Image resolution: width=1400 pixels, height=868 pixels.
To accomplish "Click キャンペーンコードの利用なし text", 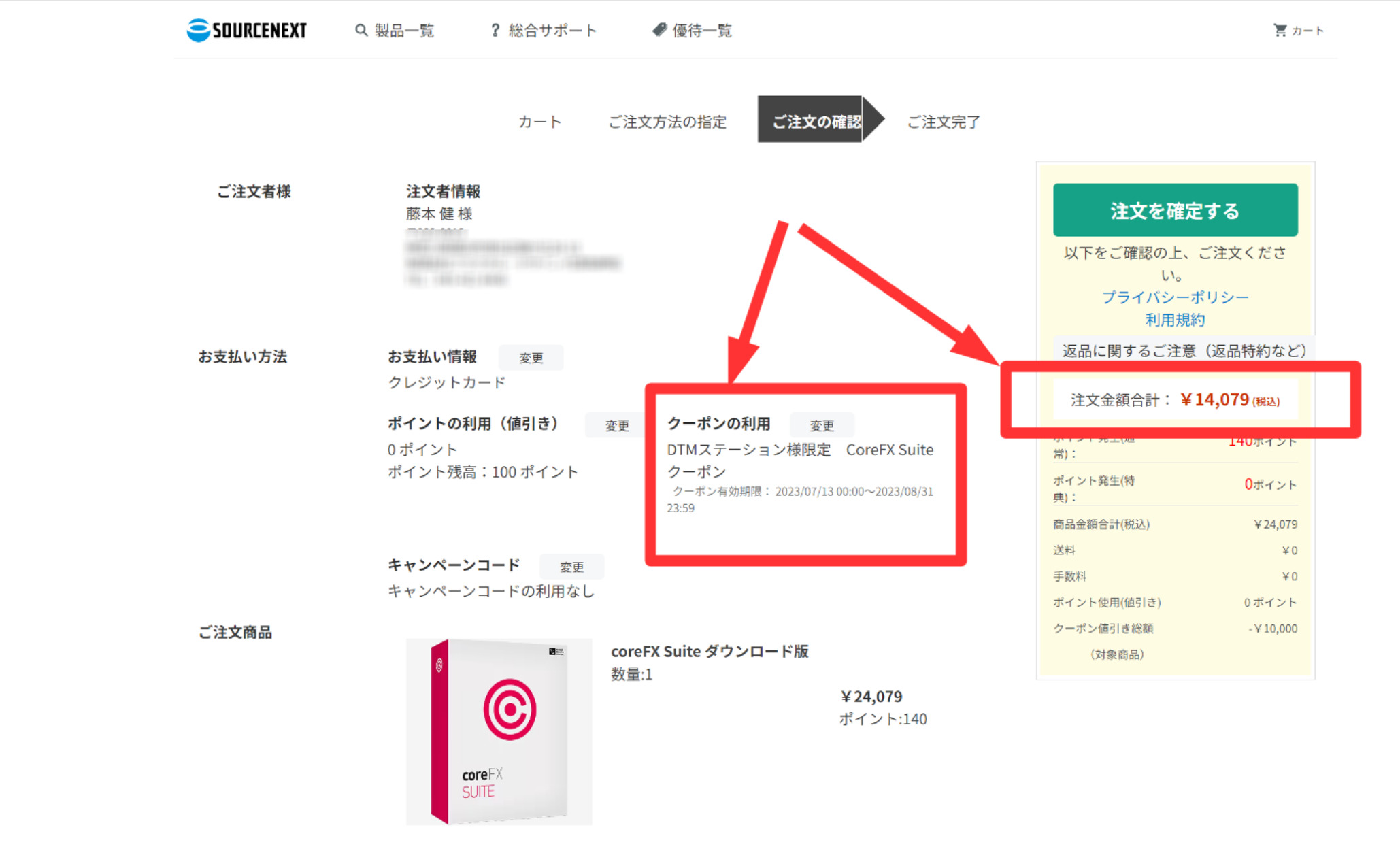I will [491, 591].
